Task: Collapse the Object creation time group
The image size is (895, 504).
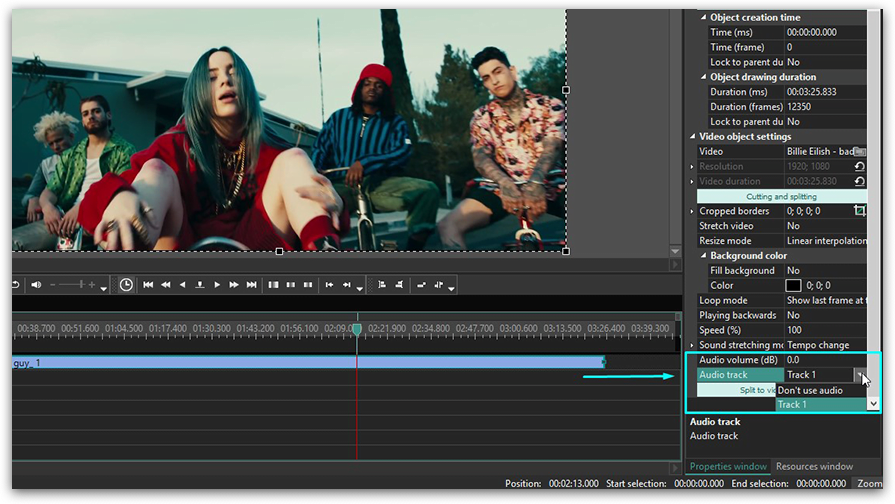Action: point(703,18)
